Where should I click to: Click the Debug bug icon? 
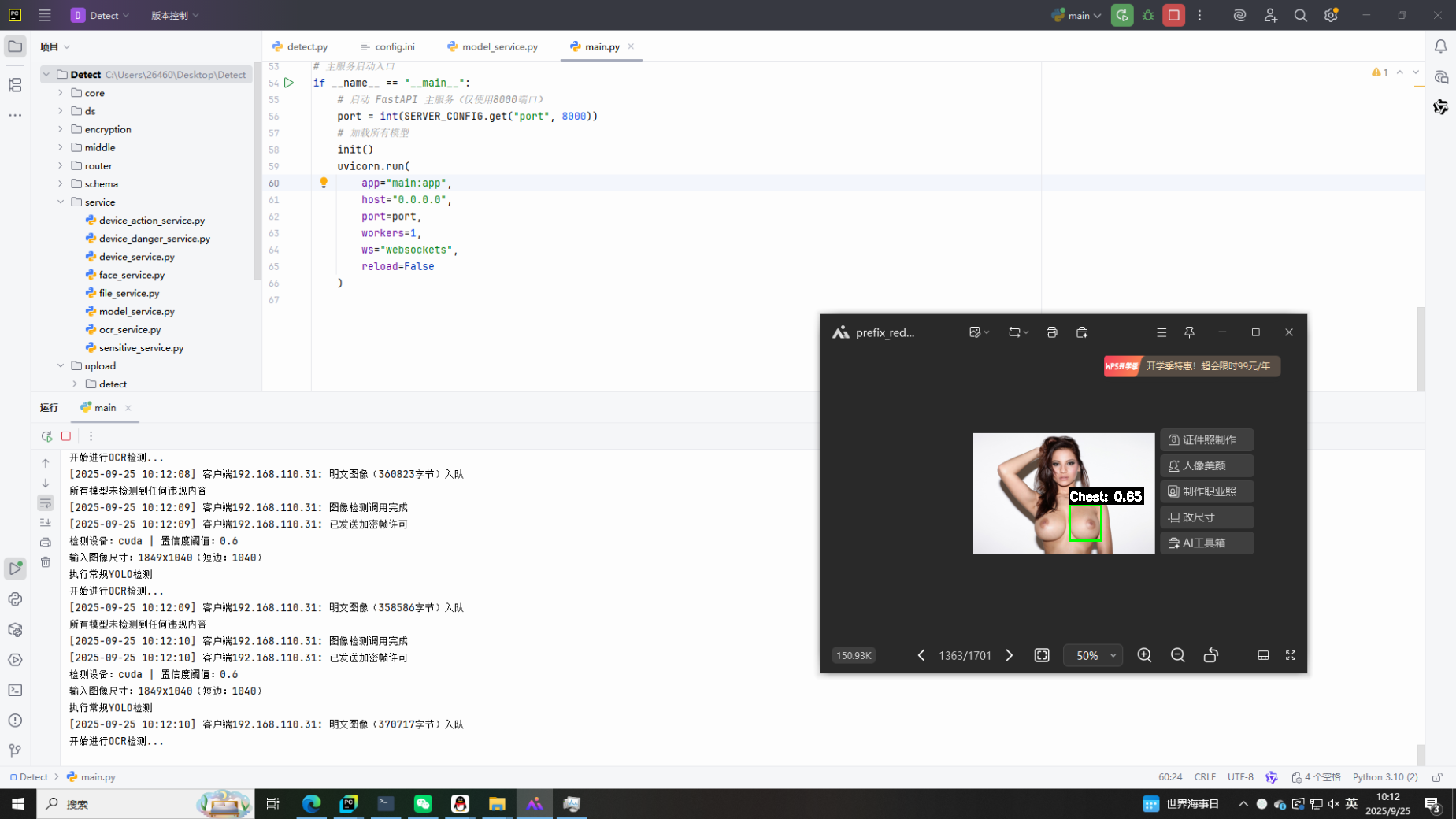1148,15
